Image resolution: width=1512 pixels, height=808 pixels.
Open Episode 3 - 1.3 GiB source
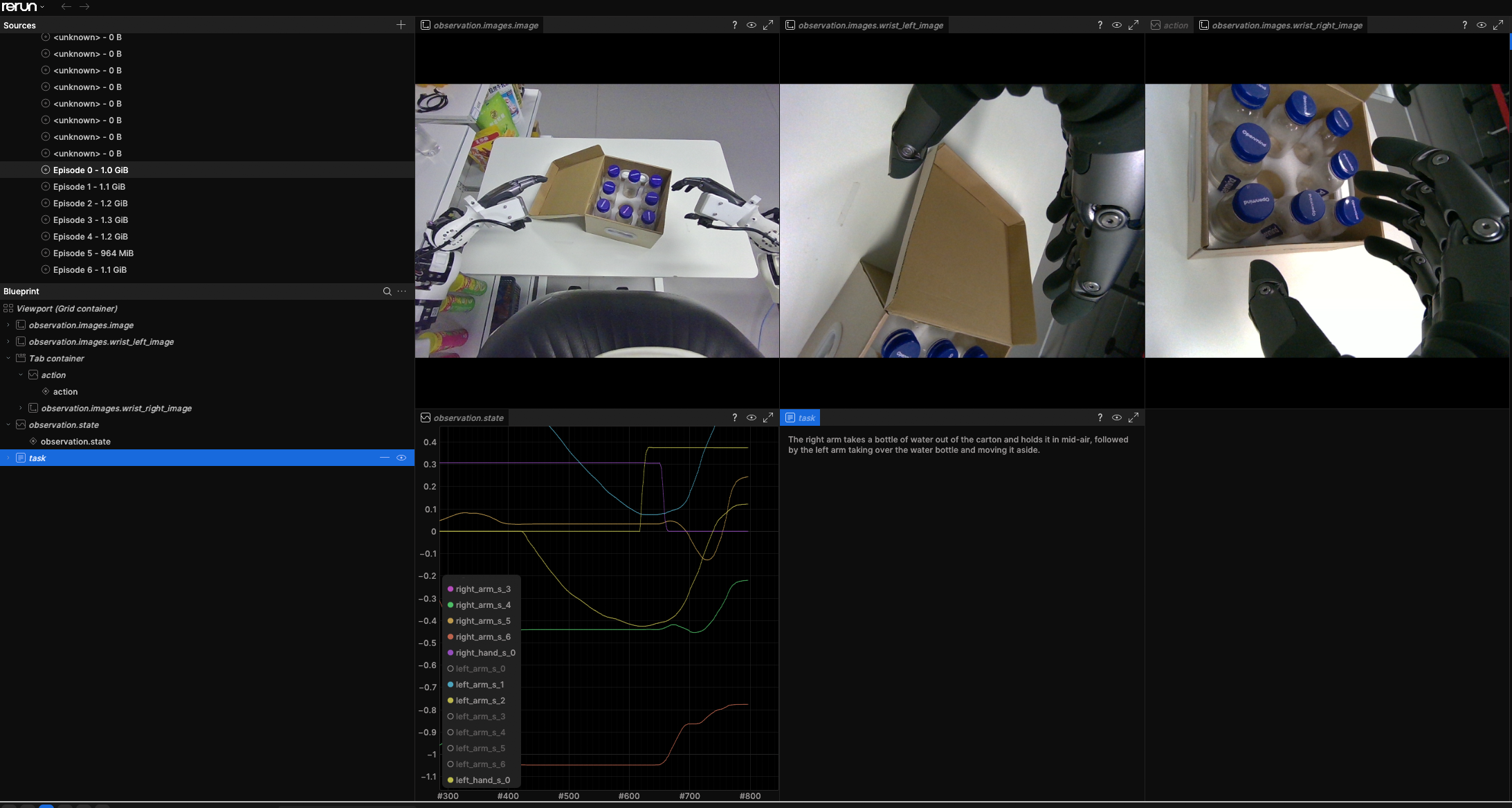pyautogui.click(x=207, y=219)
